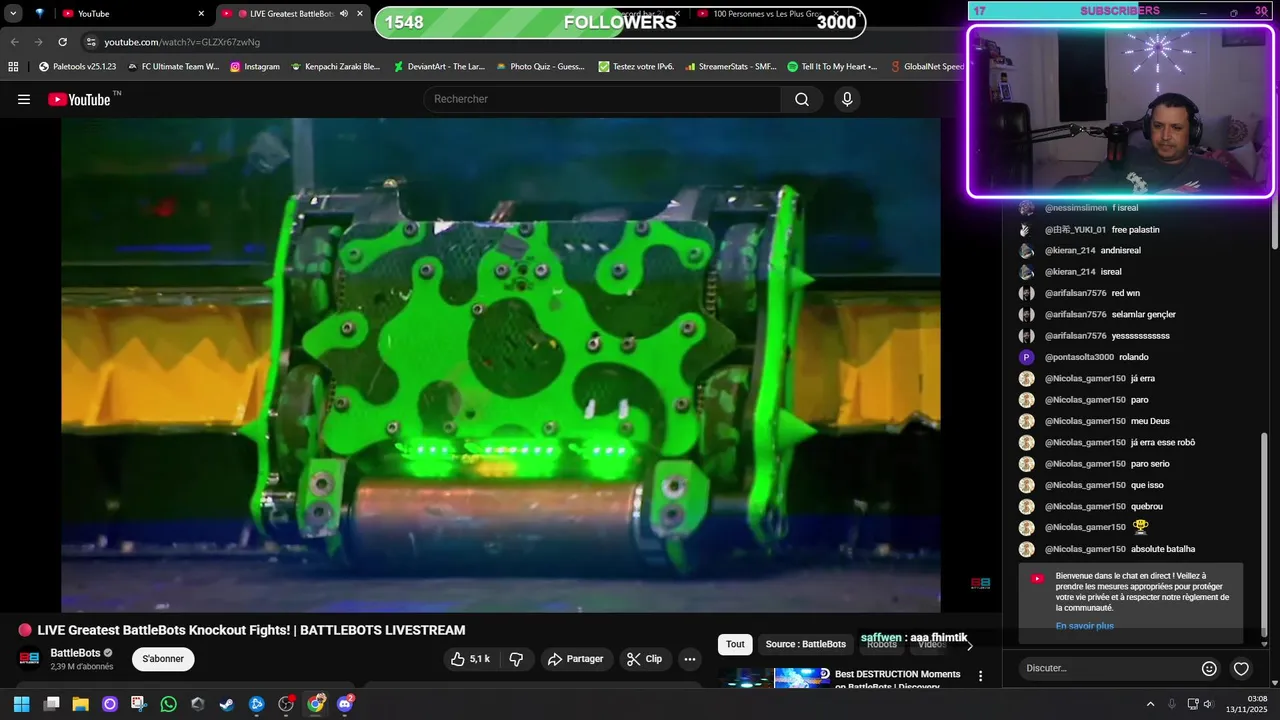Open the Testez votre IPv6 bookmark

click(x=636, y=67)
